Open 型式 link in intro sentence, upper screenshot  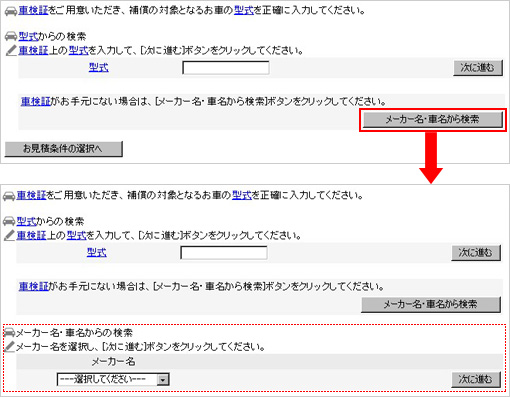point(244,11)
